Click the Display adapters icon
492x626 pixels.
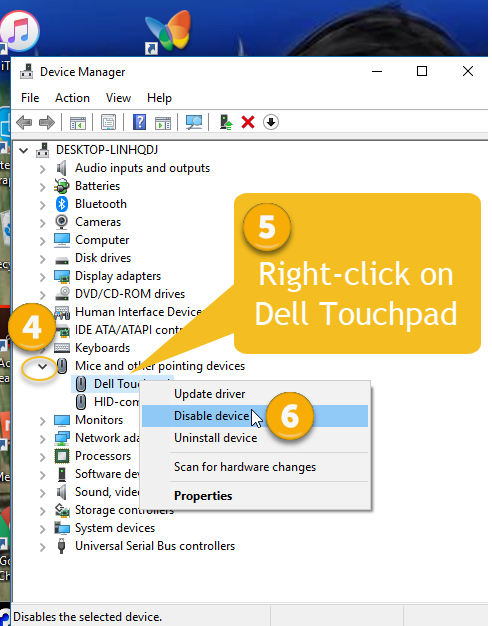(x=62, y=276)
